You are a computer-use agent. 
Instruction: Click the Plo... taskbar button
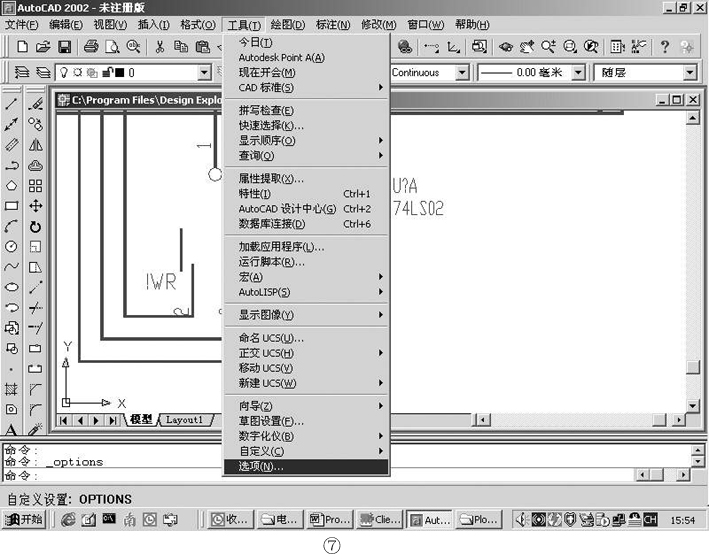479,520
